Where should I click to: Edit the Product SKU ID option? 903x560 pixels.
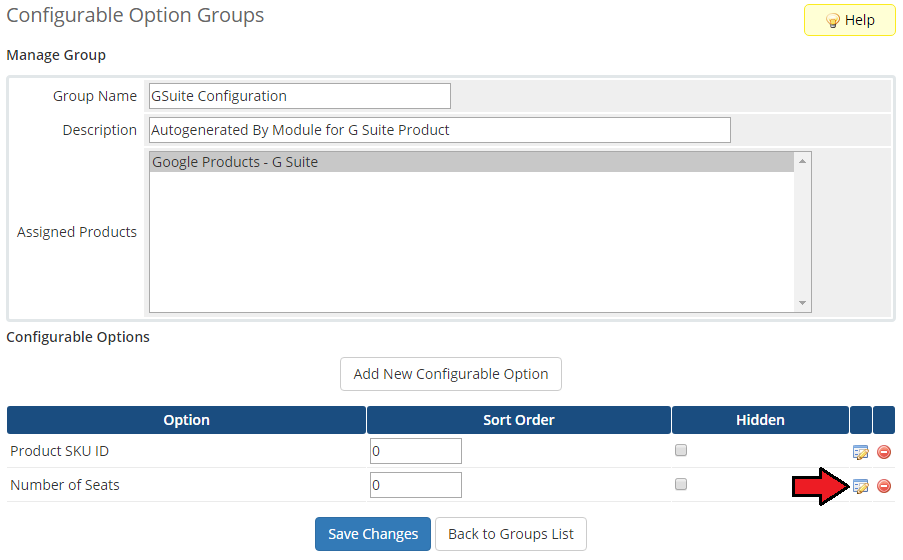pyautogui.click(x=860, y=452)
